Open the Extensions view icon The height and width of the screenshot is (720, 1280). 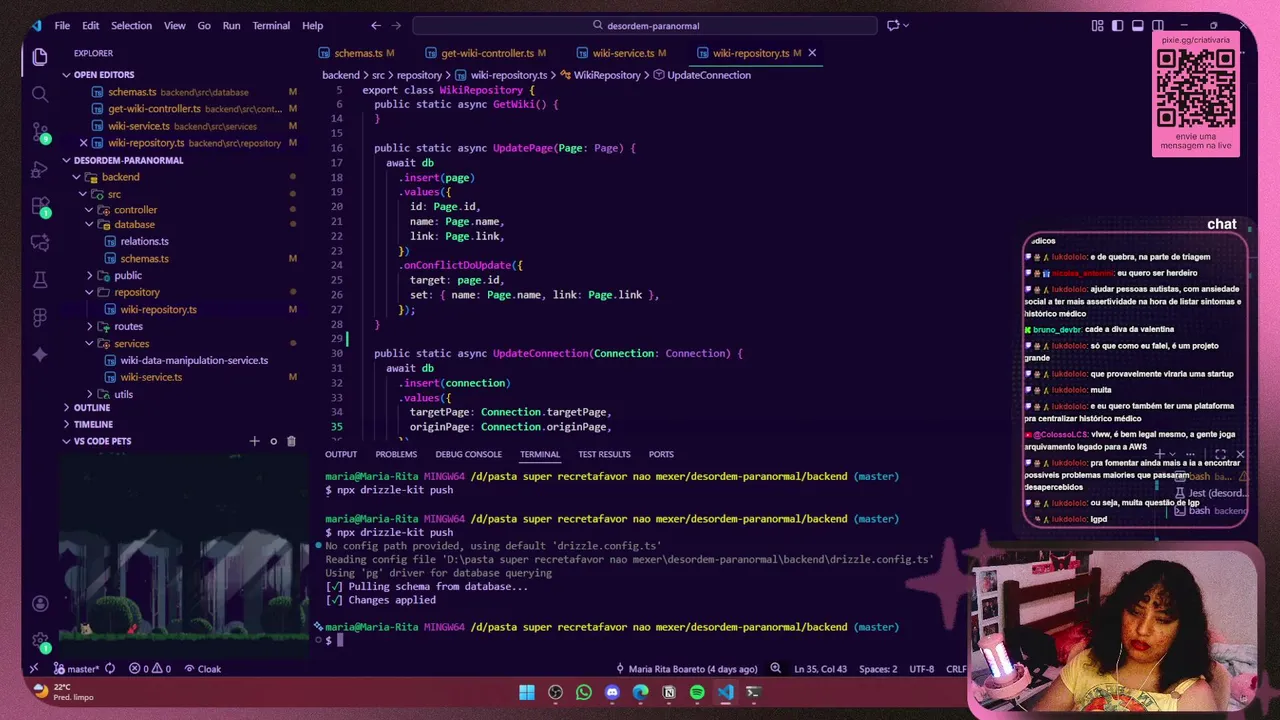coord(40,207)
